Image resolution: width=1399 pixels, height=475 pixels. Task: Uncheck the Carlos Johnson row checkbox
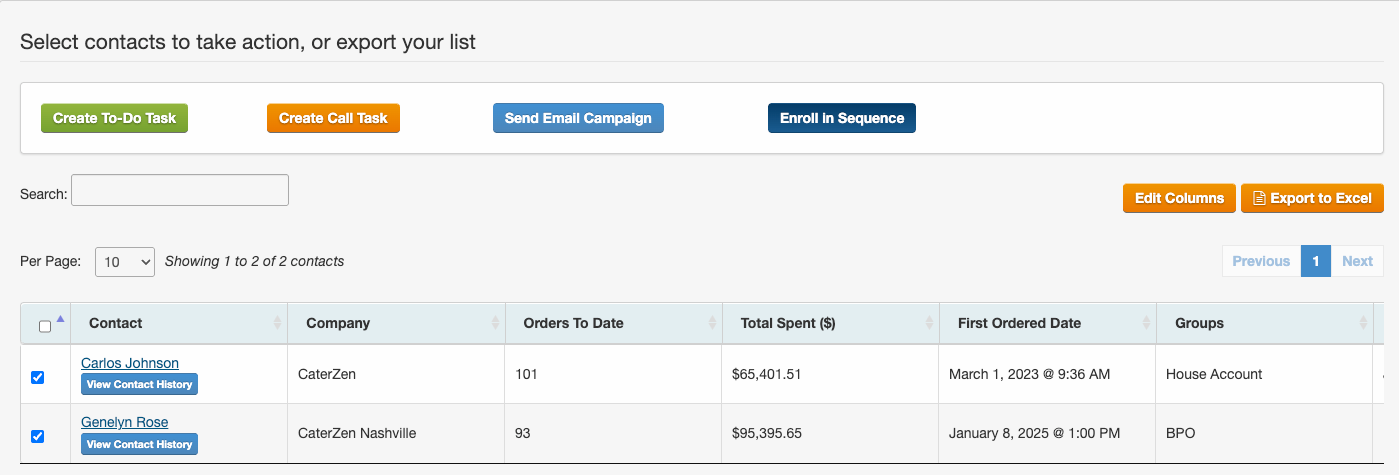37,377
